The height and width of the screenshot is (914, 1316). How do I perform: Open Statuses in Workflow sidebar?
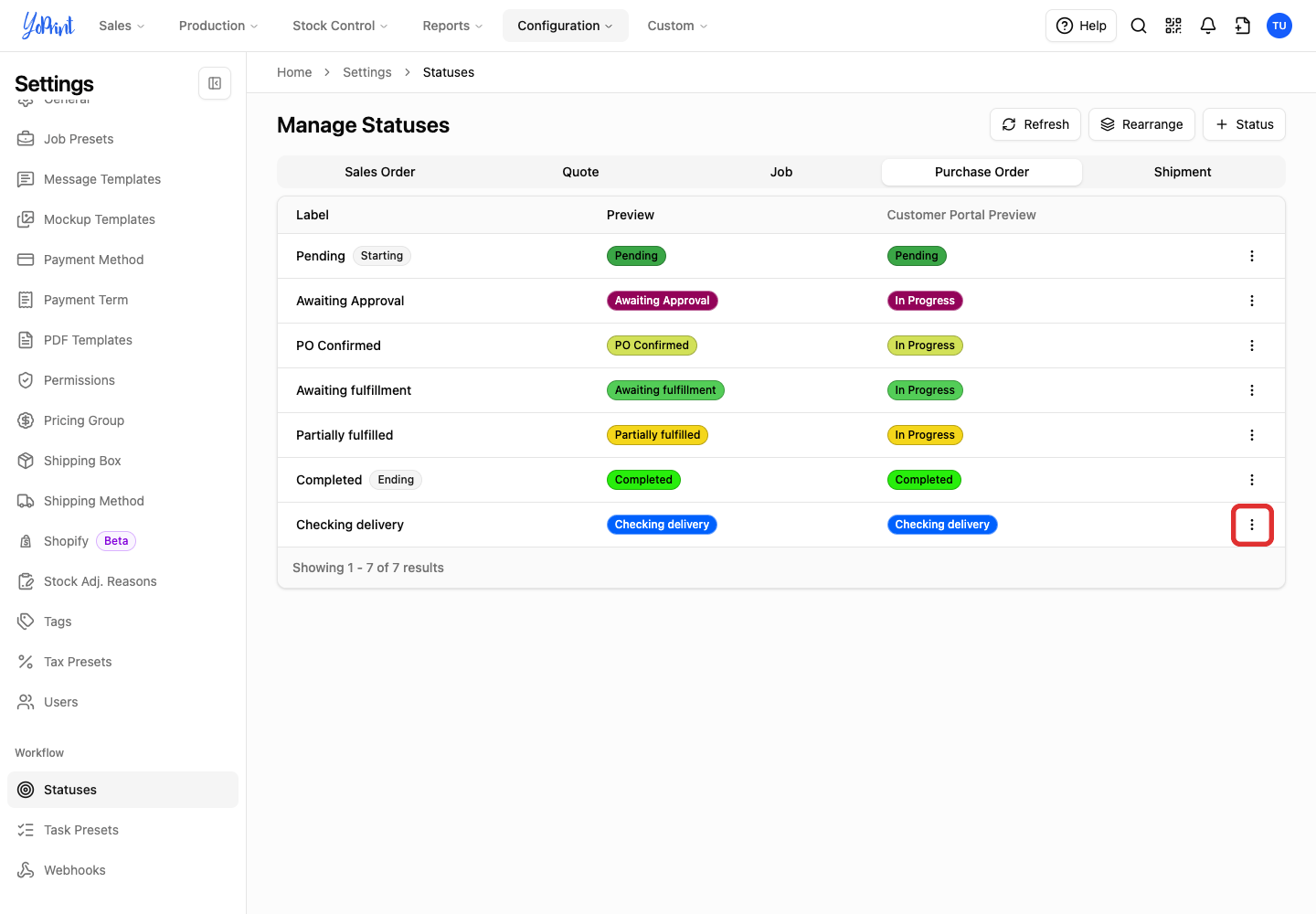coord(122,790)
